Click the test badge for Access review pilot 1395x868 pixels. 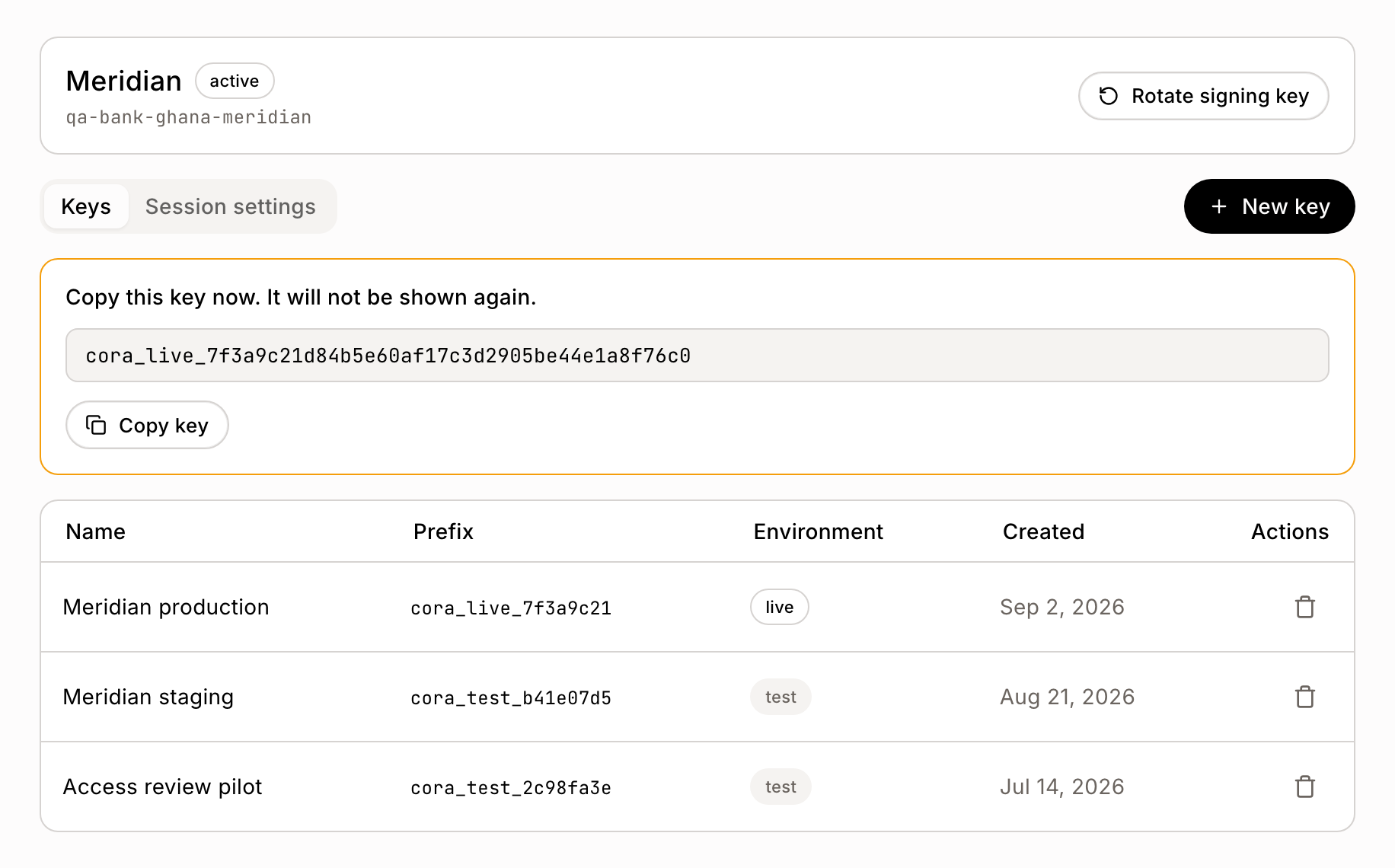click(780, 787)
